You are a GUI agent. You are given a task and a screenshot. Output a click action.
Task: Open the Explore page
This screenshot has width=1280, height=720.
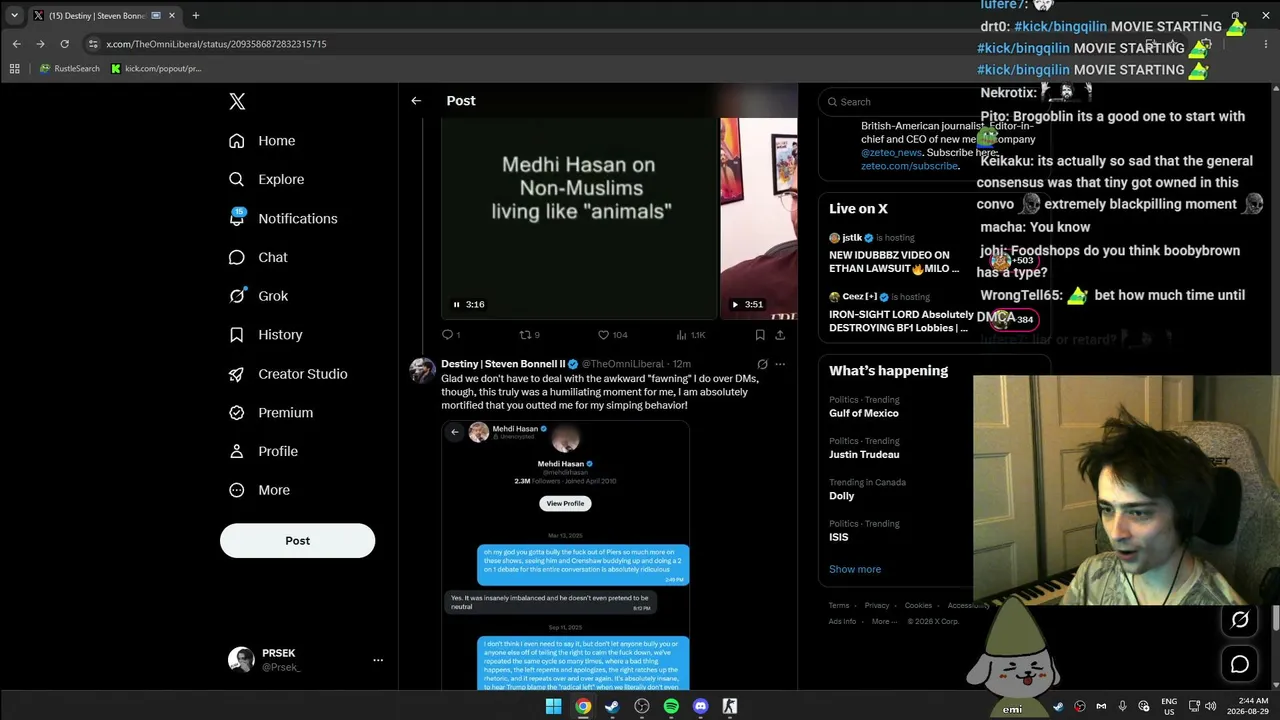(266, 180)
